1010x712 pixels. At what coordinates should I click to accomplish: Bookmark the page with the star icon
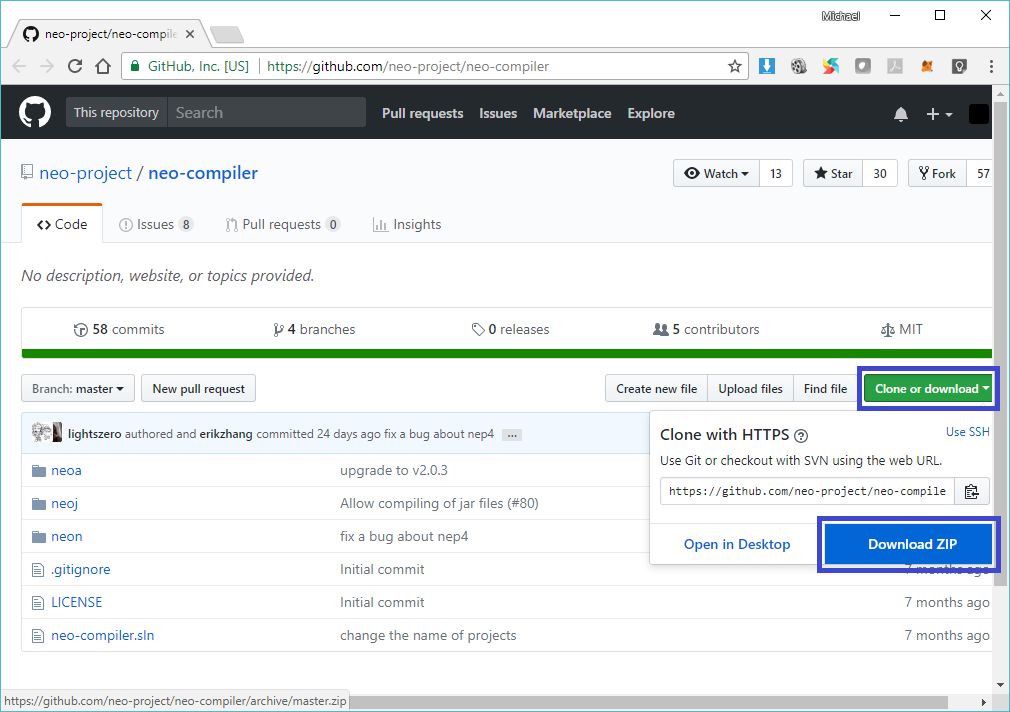pos(734,66)
